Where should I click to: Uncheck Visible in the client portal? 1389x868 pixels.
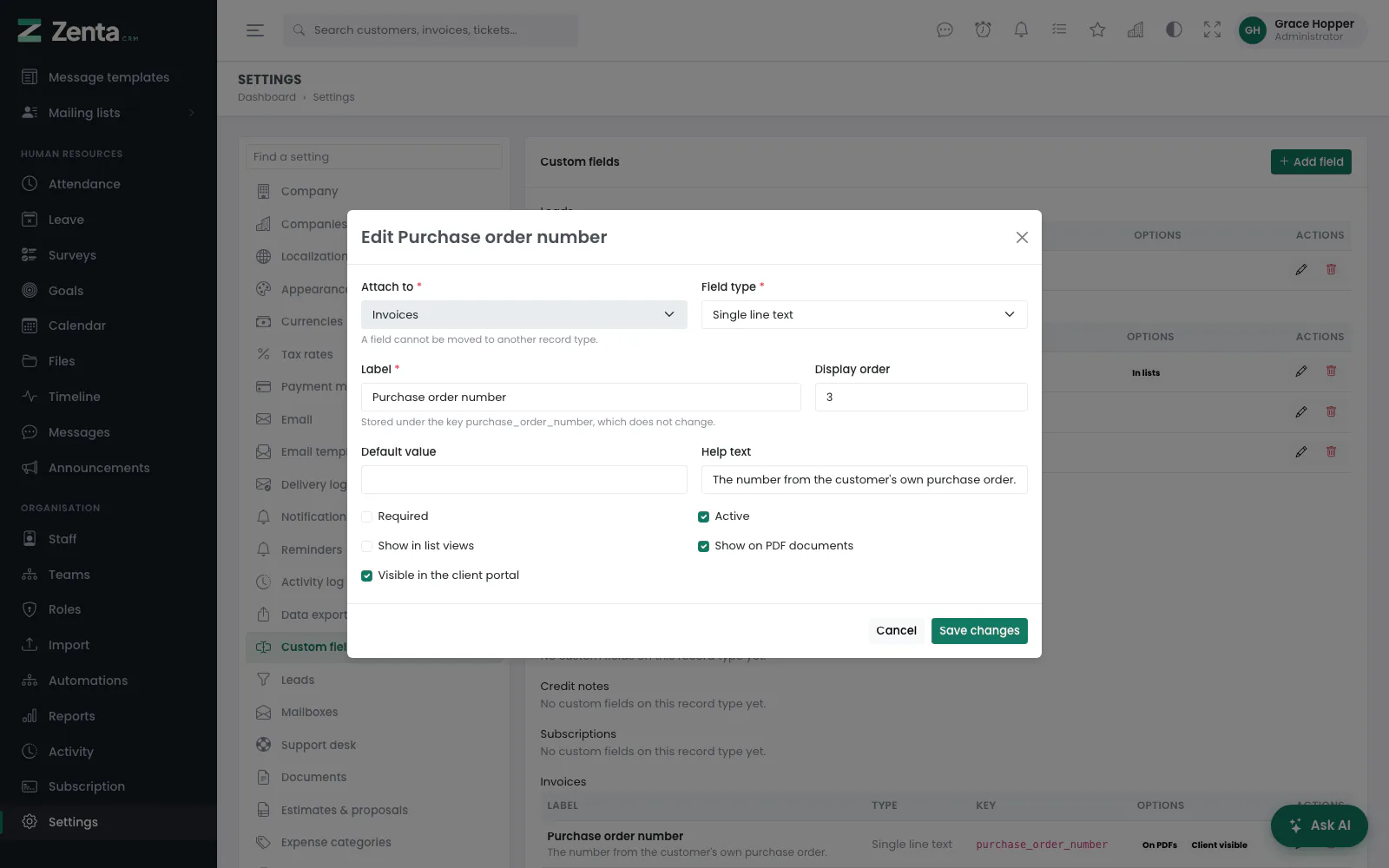(366, 575)
